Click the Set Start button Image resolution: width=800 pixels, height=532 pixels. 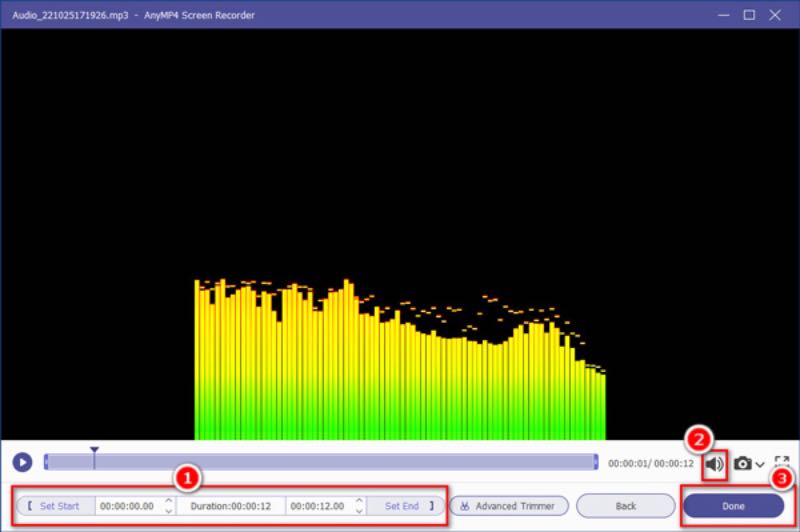56,506
